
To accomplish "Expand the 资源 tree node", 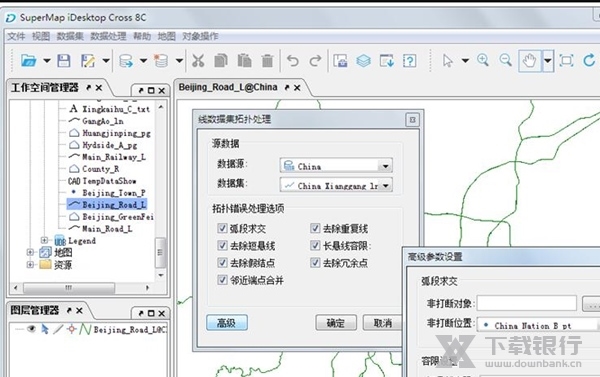I will click(30, 264).
